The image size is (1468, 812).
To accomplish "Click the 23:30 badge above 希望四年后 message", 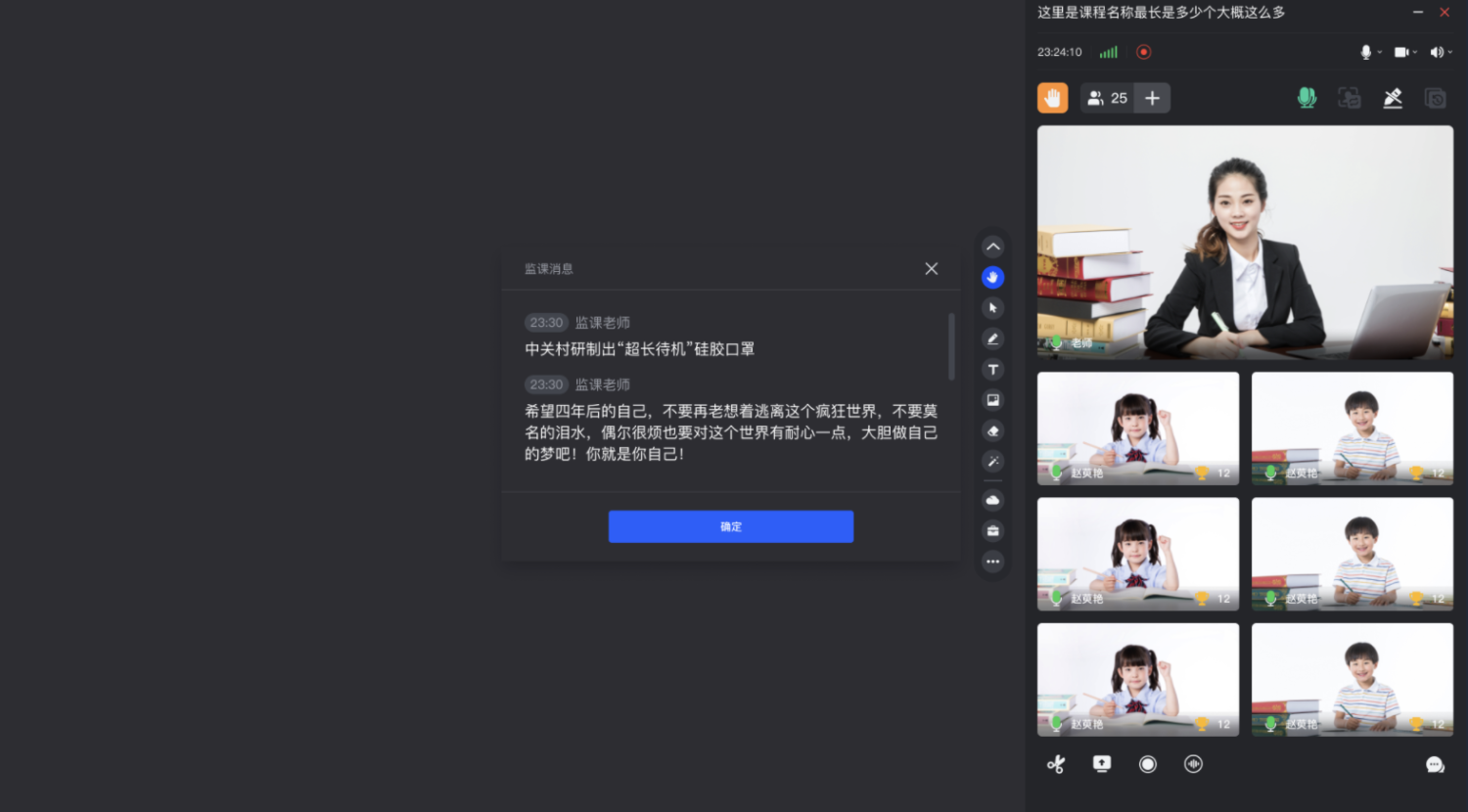I will coord(546,384).
